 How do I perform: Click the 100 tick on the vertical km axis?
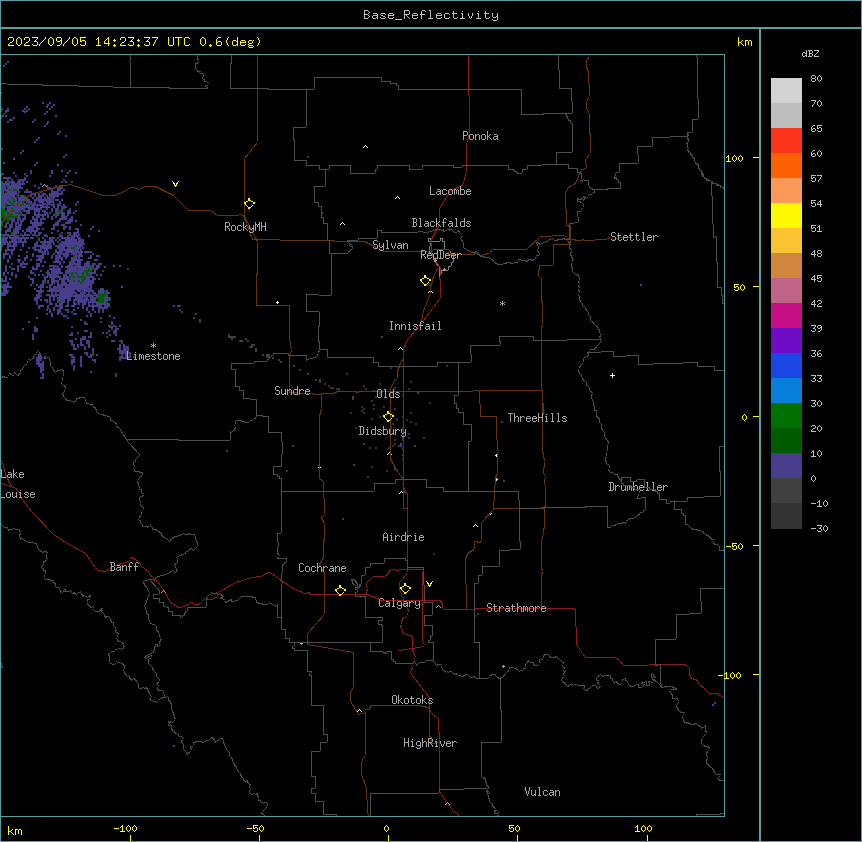[x=734, y=159]
